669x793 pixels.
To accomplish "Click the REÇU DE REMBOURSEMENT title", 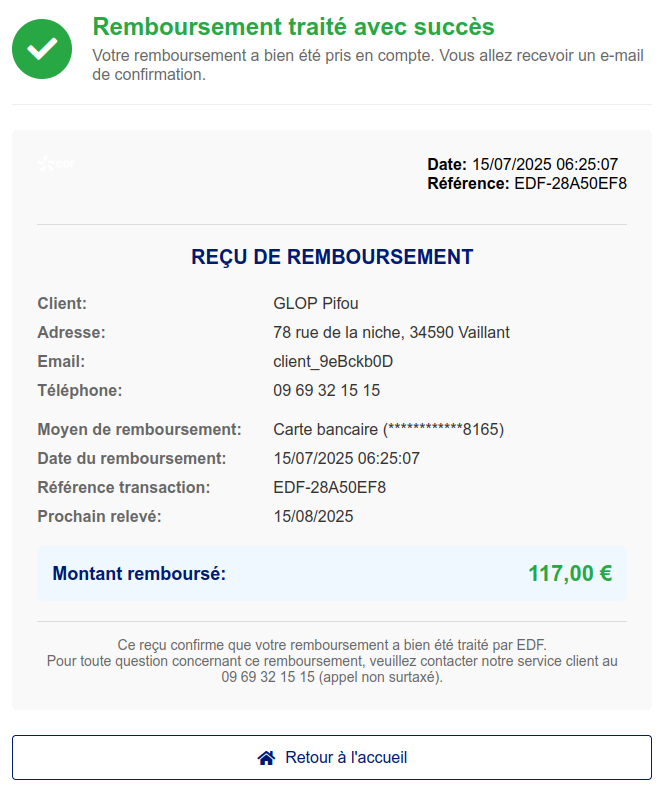I will click(x=332, y=257).
